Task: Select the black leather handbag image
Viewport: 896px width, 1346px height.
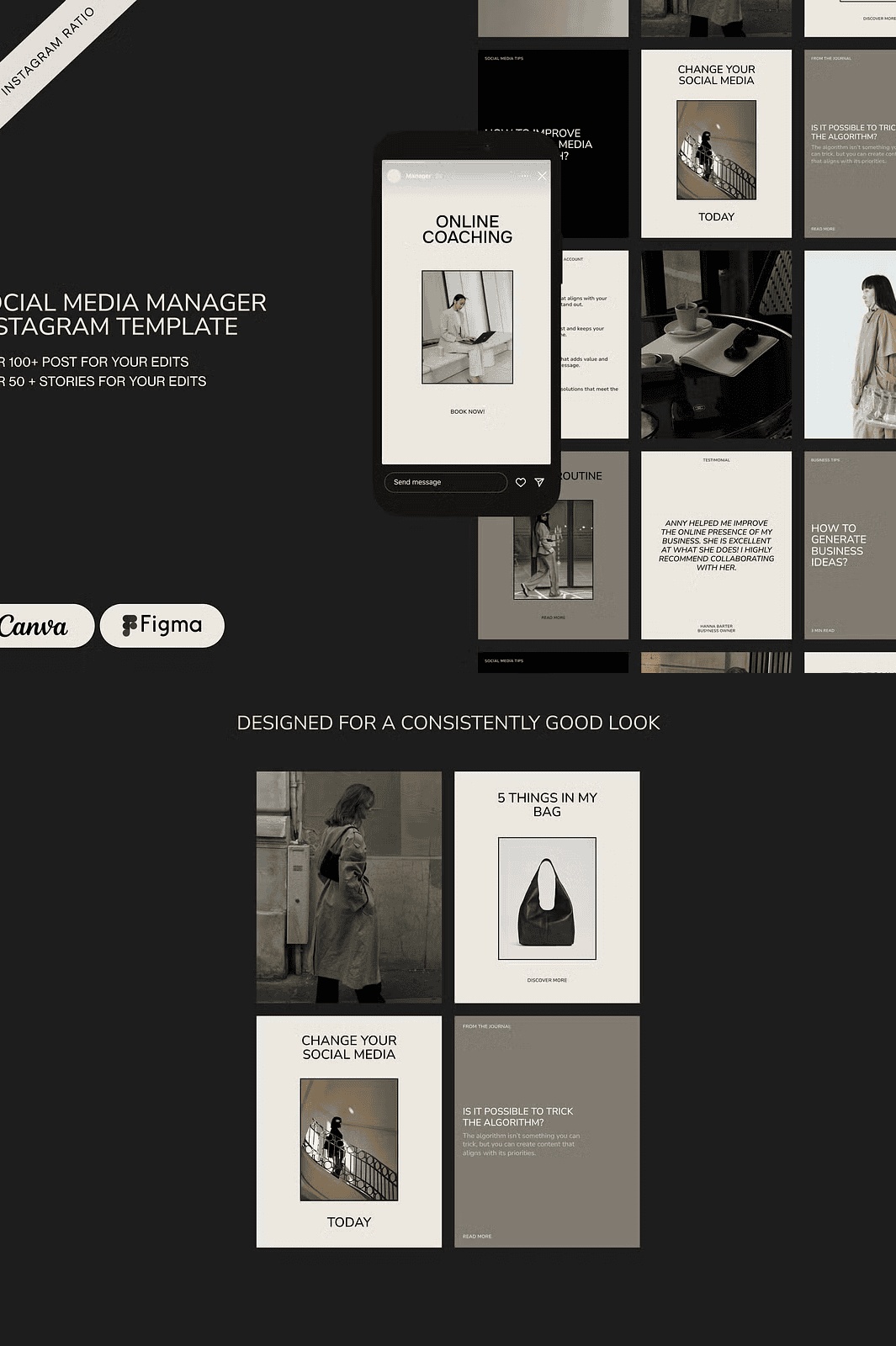Action: click(547, 898)
